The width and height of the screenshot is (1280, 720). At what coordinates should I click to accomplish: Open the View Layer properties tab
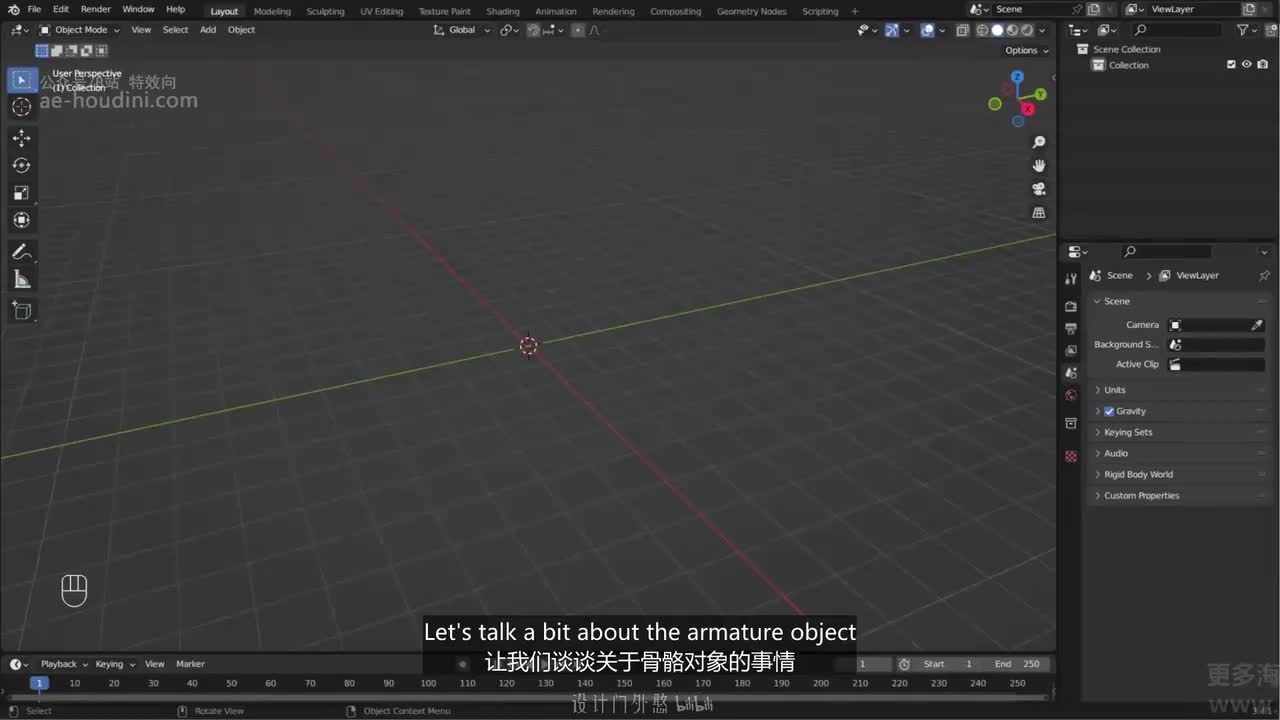(1071, 350)
